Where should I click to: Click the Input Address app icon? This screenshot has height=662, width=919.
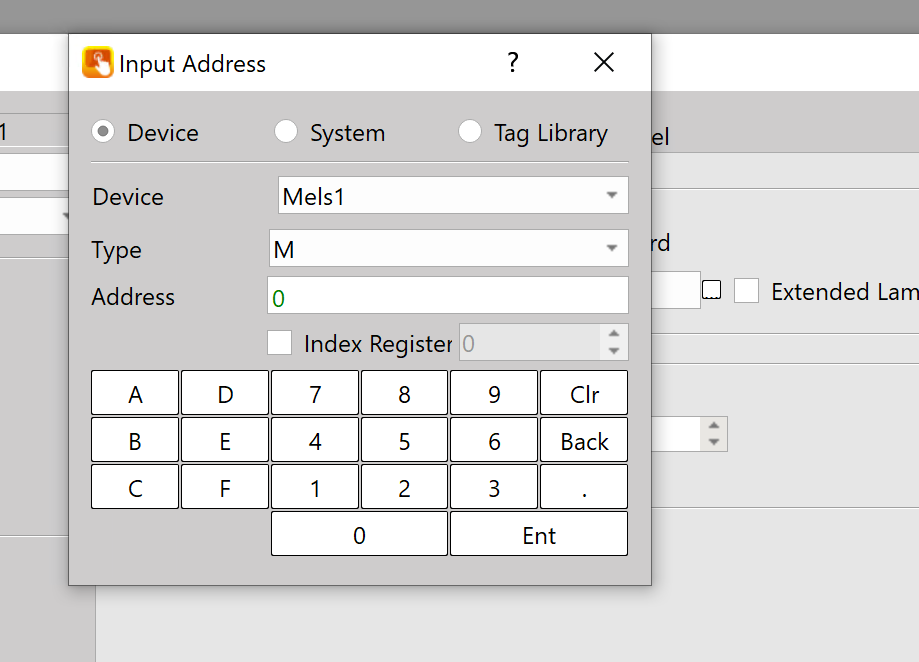98,63
